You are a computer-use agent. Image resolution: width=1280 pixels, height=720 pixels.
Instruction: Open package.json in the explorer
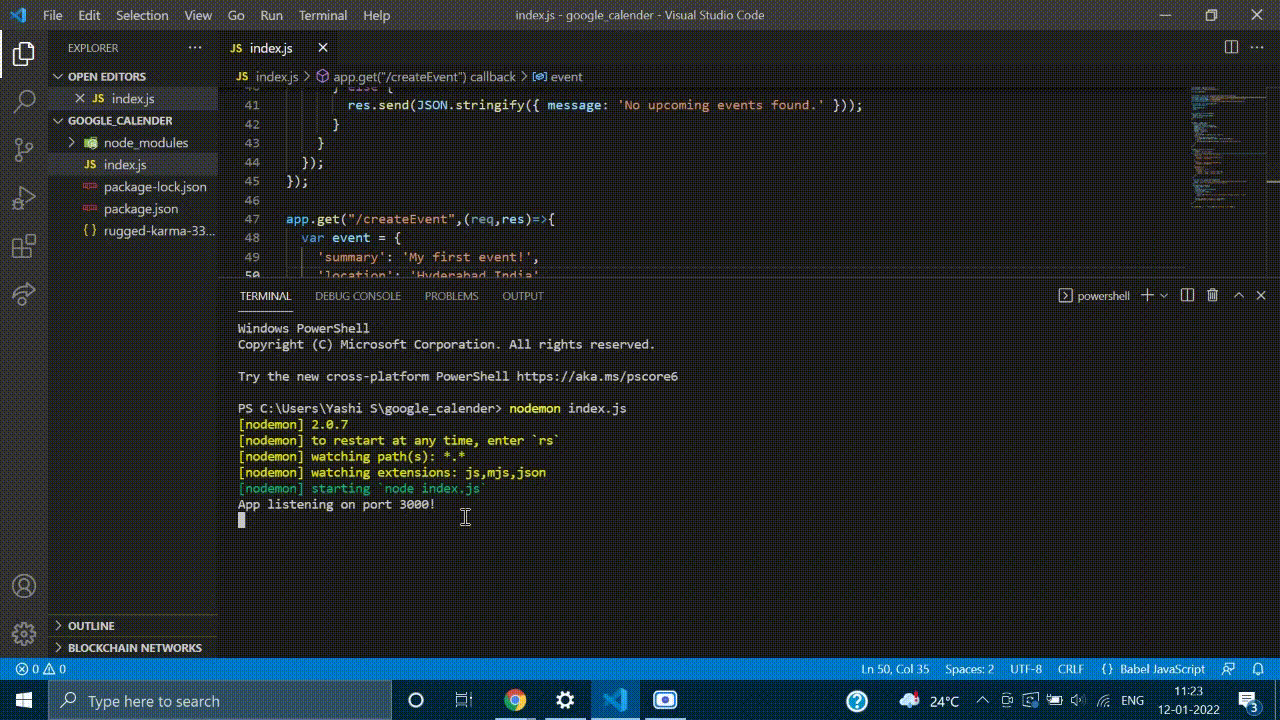(x=140, y=209)
